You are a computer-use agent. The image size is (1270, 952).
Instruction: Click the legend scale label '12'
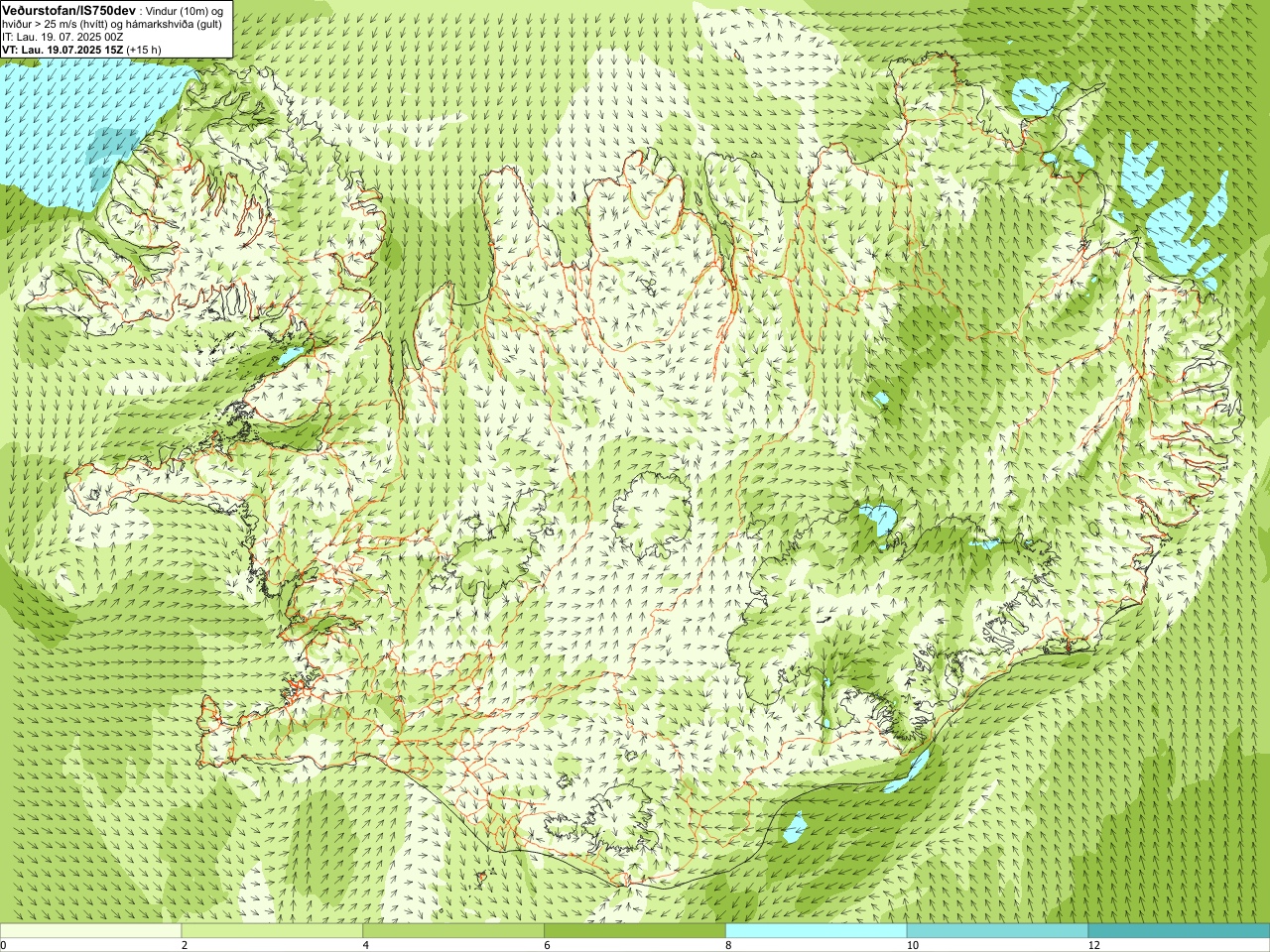1093,945
